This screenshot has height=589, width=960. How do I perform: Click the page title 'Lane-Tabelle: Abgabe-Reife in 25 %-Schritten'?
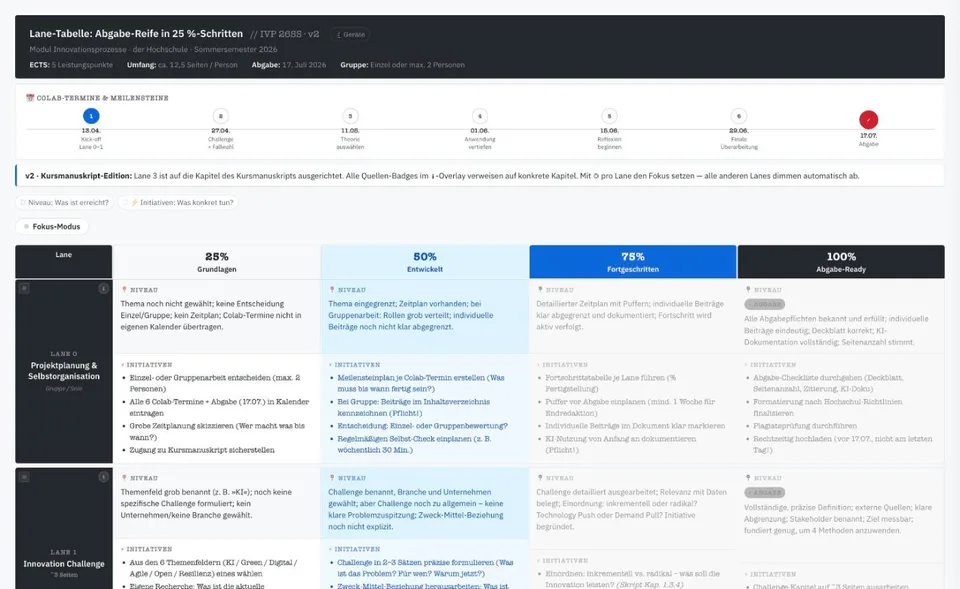136,34
